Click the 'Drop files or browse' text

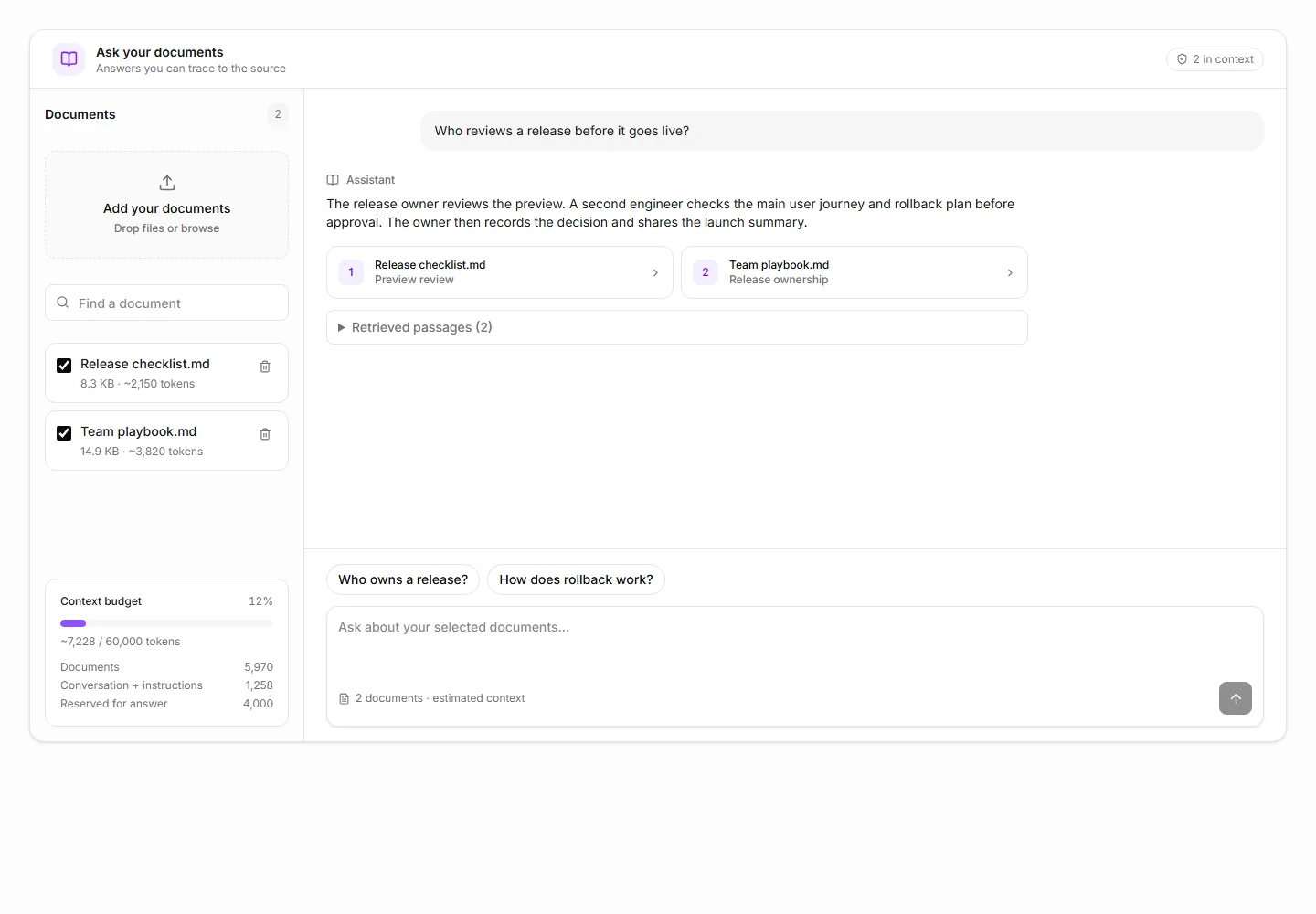pos(167,228)
